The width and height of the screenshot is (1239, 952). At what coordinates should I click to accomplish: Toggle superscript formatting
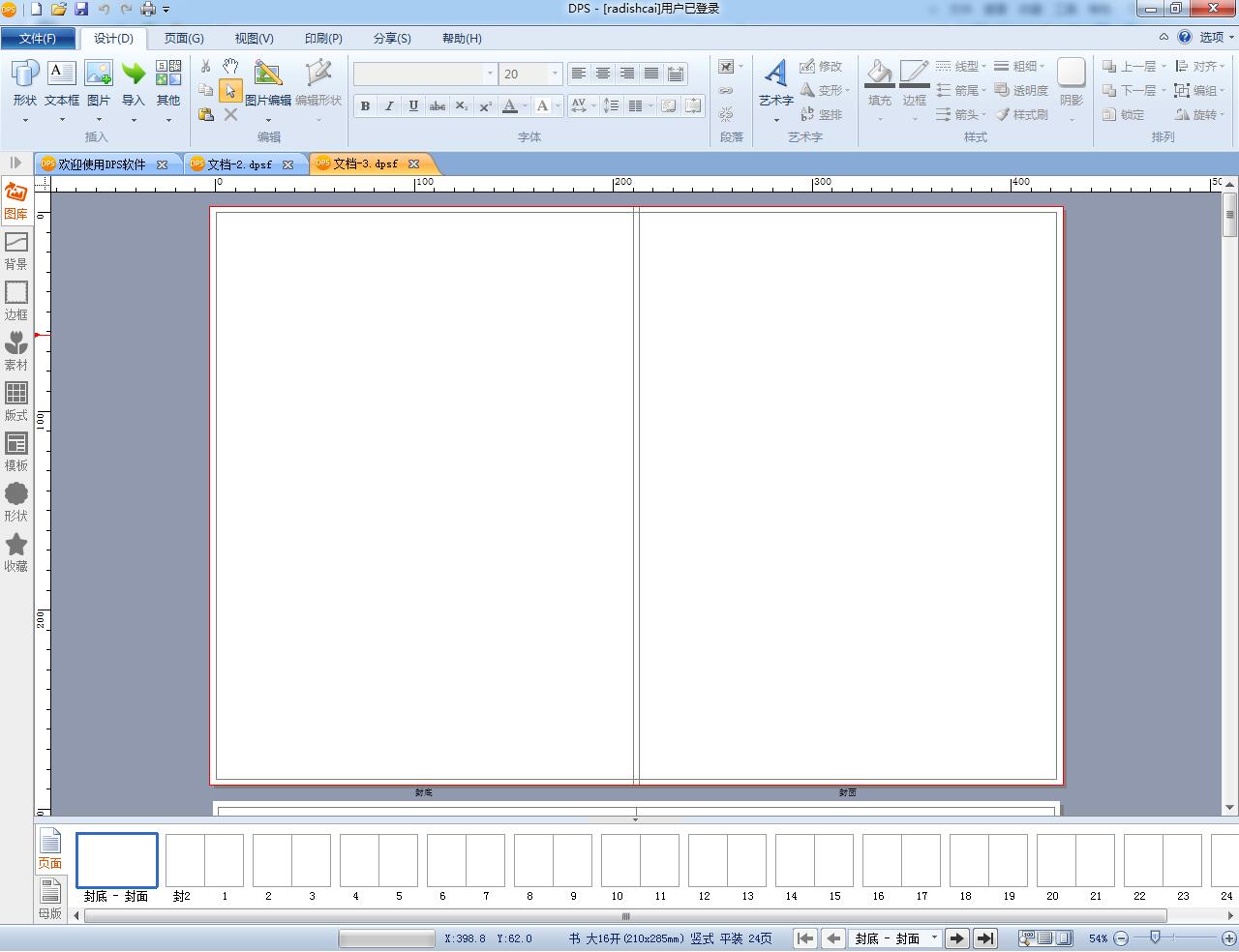[x=486, y=105]
